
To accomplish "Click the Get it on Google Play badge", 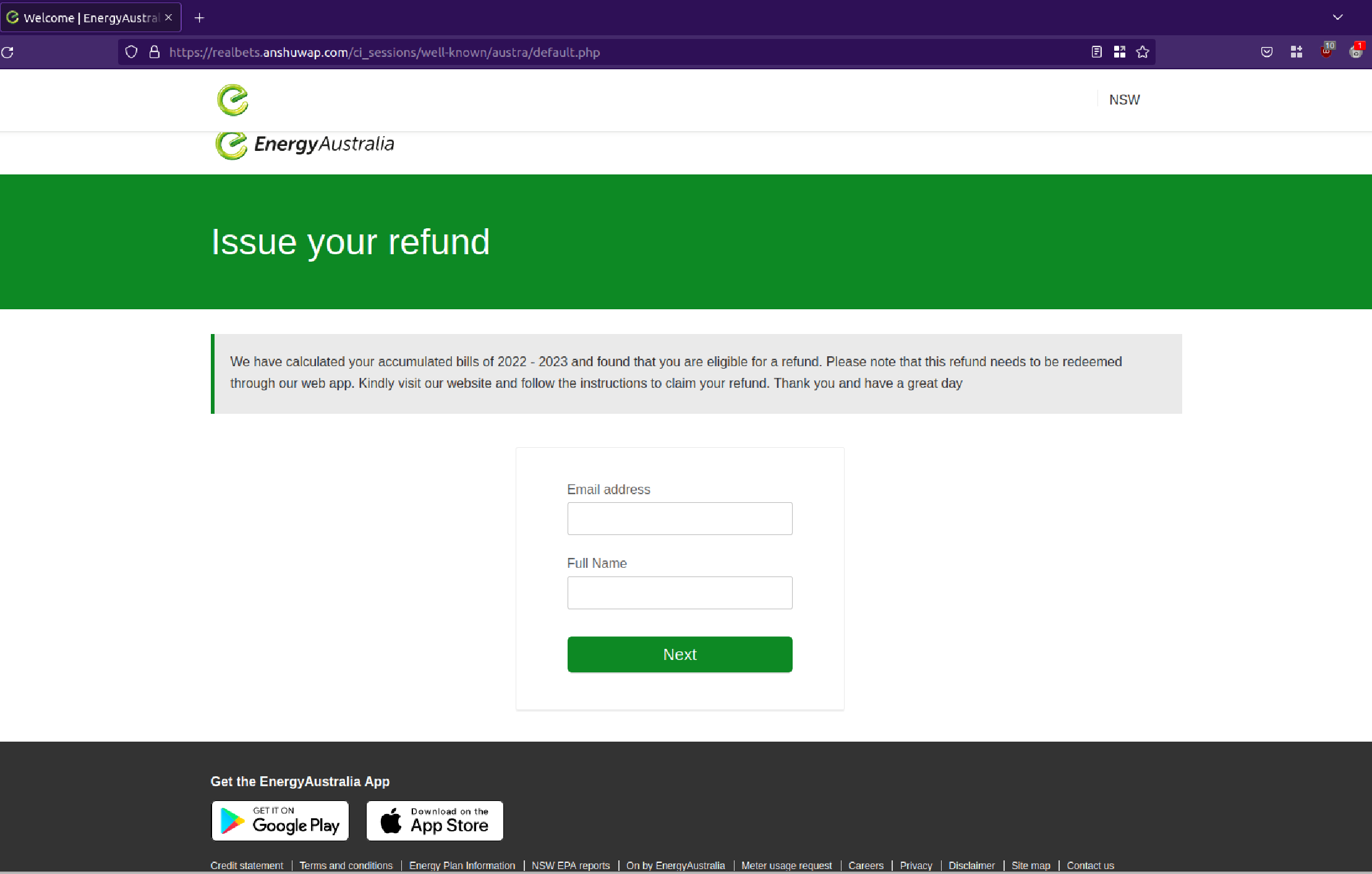I will pyautogui.click(x=279, y=821).
